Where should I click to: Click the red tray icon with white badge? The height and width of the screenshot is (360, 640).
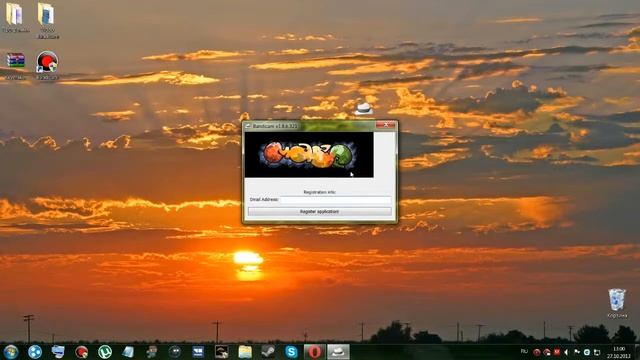(547, 352)
